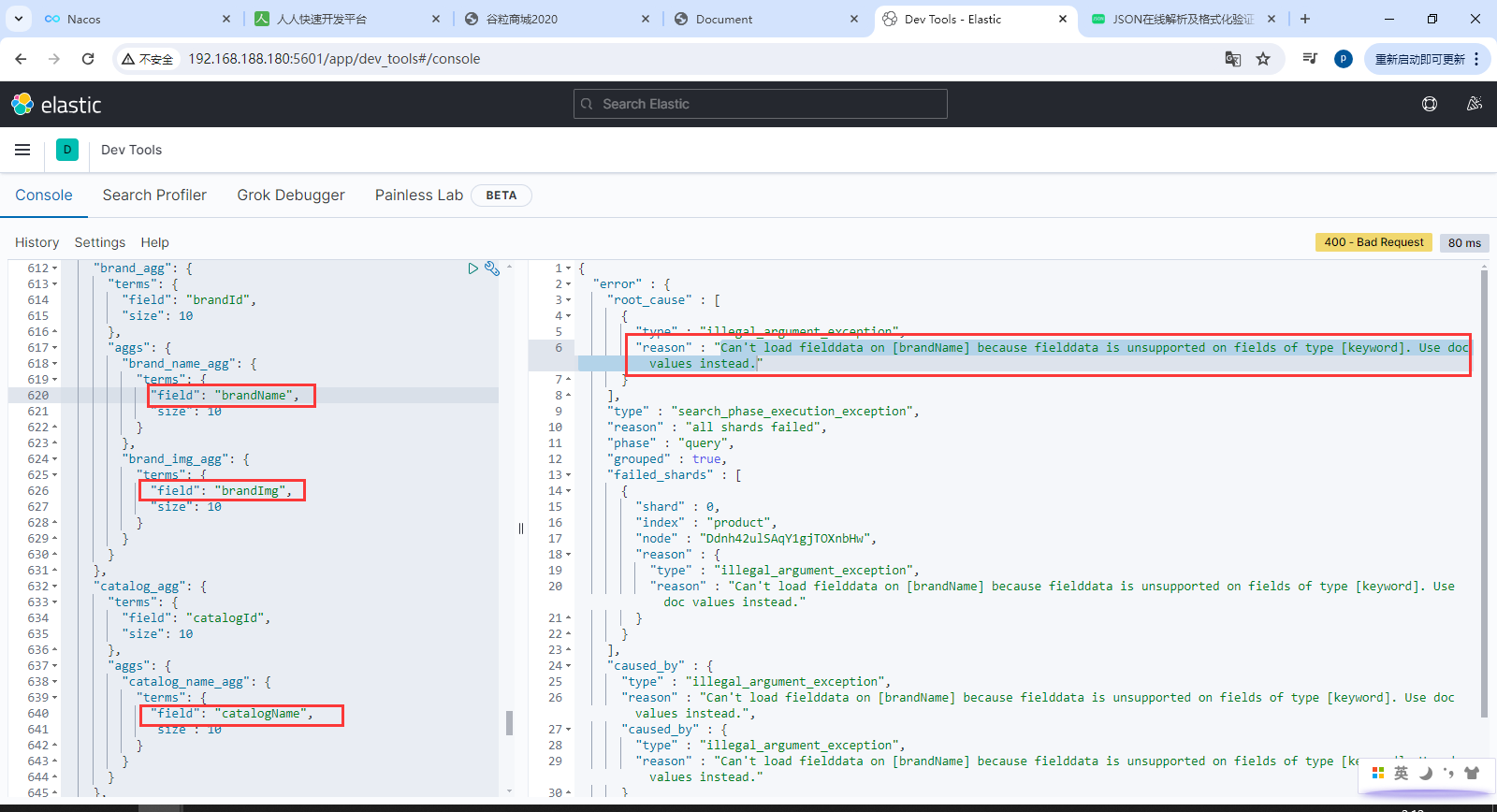This screenshot has width=1497, height=812.
Task: Open the translate page icon
Action: 1233,59
